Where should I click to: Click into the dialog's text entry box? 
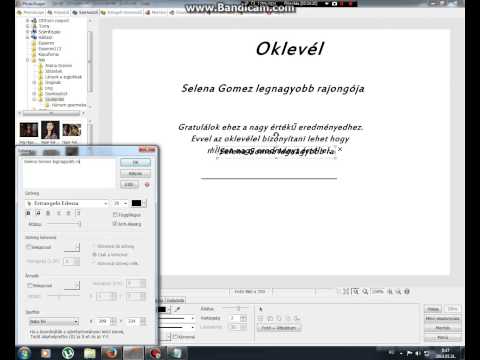point(69,173)
